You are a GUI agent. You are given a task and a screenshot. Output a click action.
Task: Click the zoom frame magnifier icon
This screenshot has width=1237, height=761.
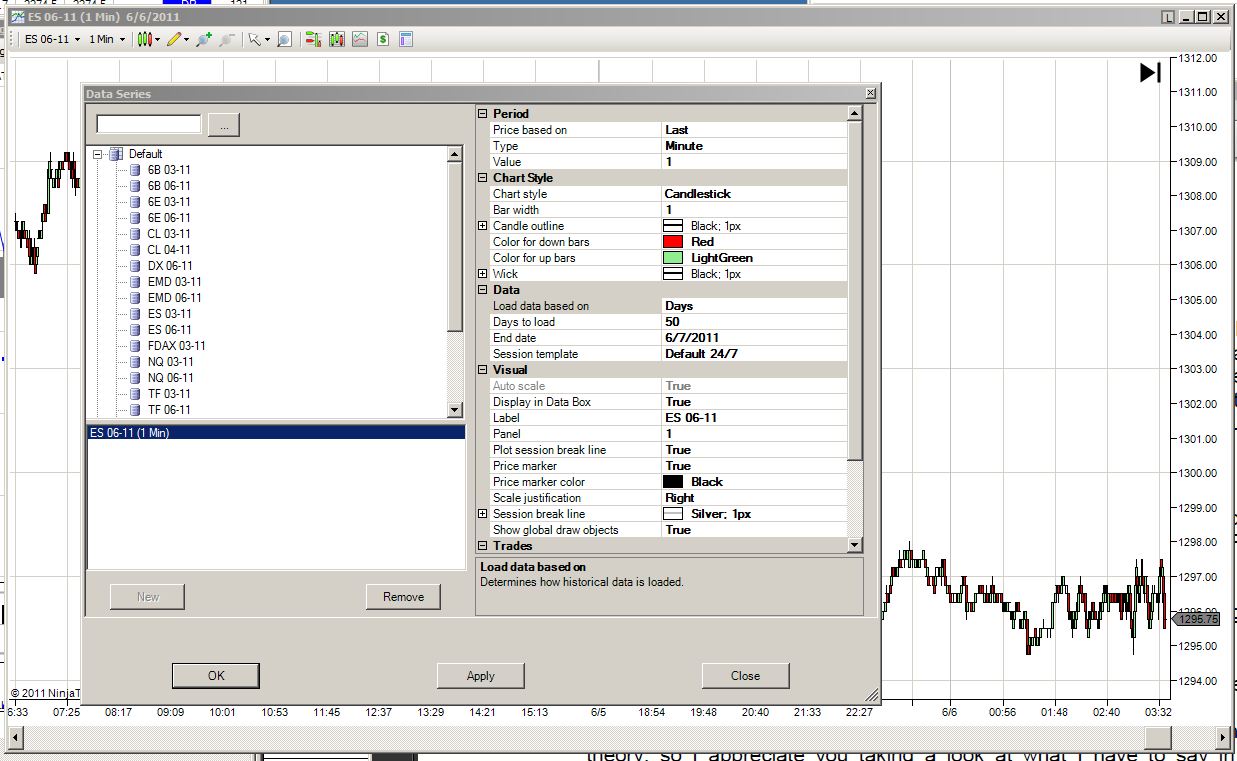[284, 39]
